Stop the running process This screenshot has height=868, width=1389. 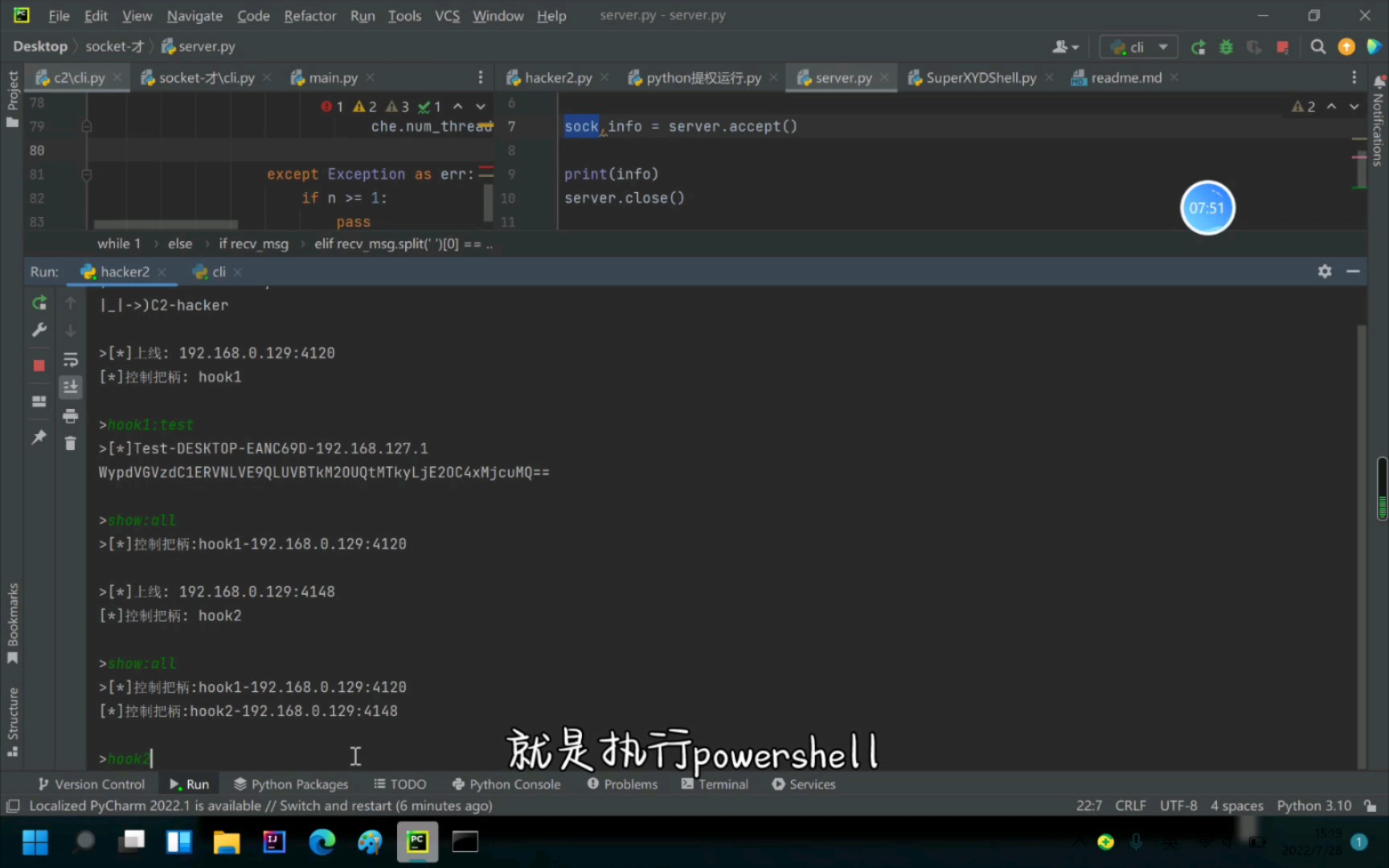coord(39,365)
